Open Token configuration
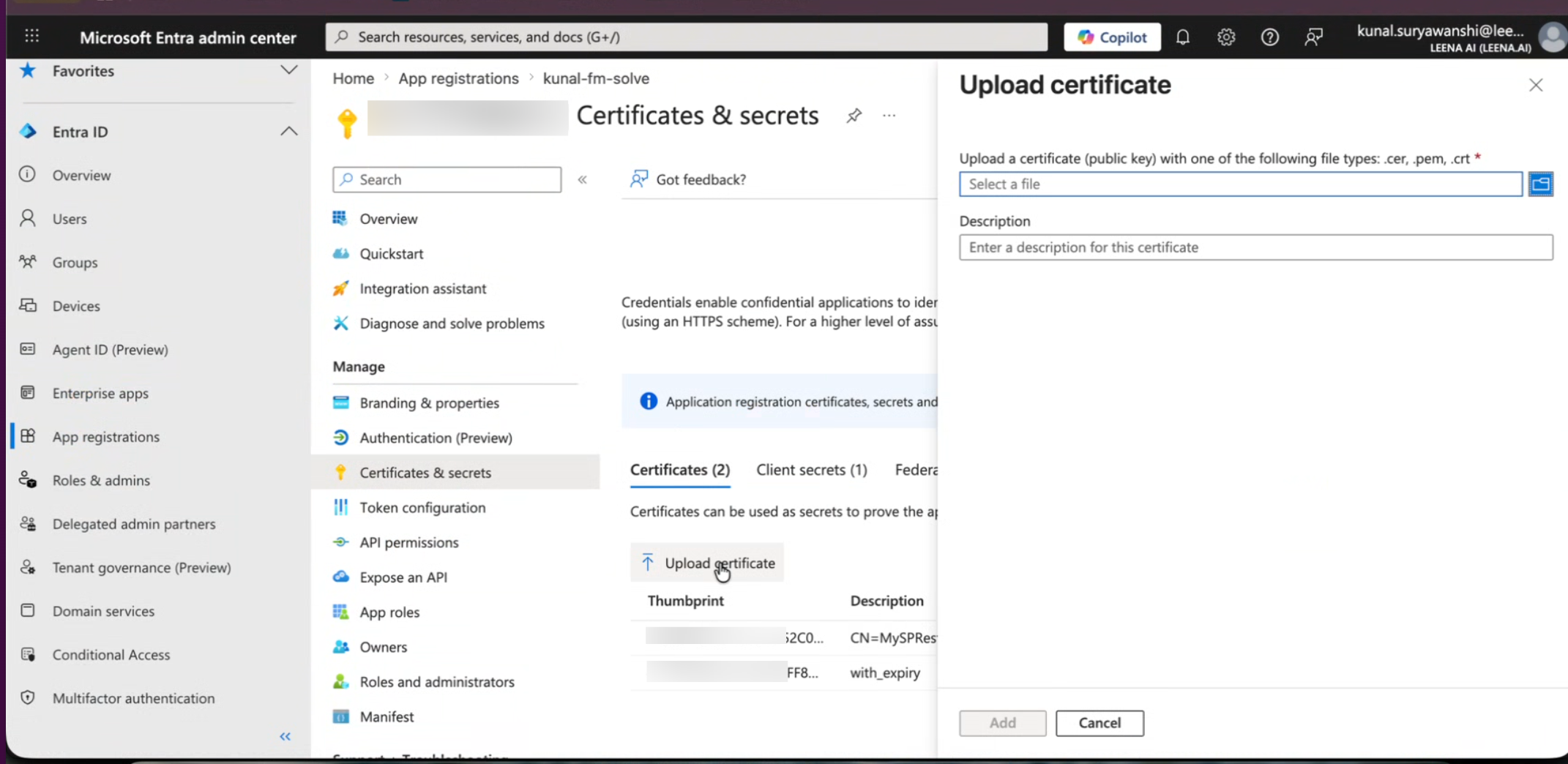 [x=422, y=507]
